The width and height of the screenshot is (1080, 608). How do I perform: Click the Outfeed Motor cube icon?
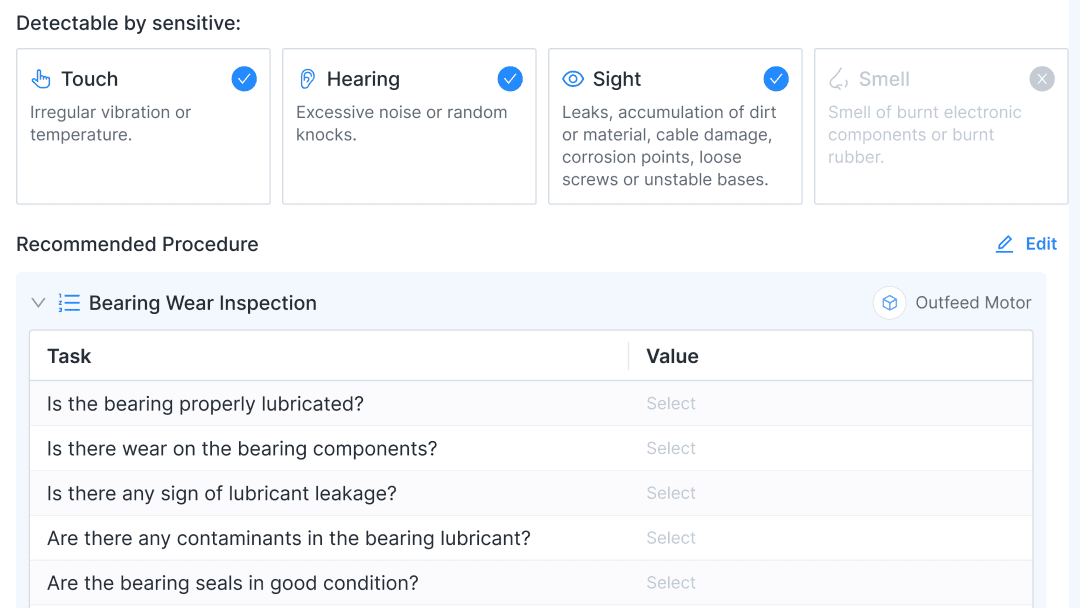pos(889,303)
